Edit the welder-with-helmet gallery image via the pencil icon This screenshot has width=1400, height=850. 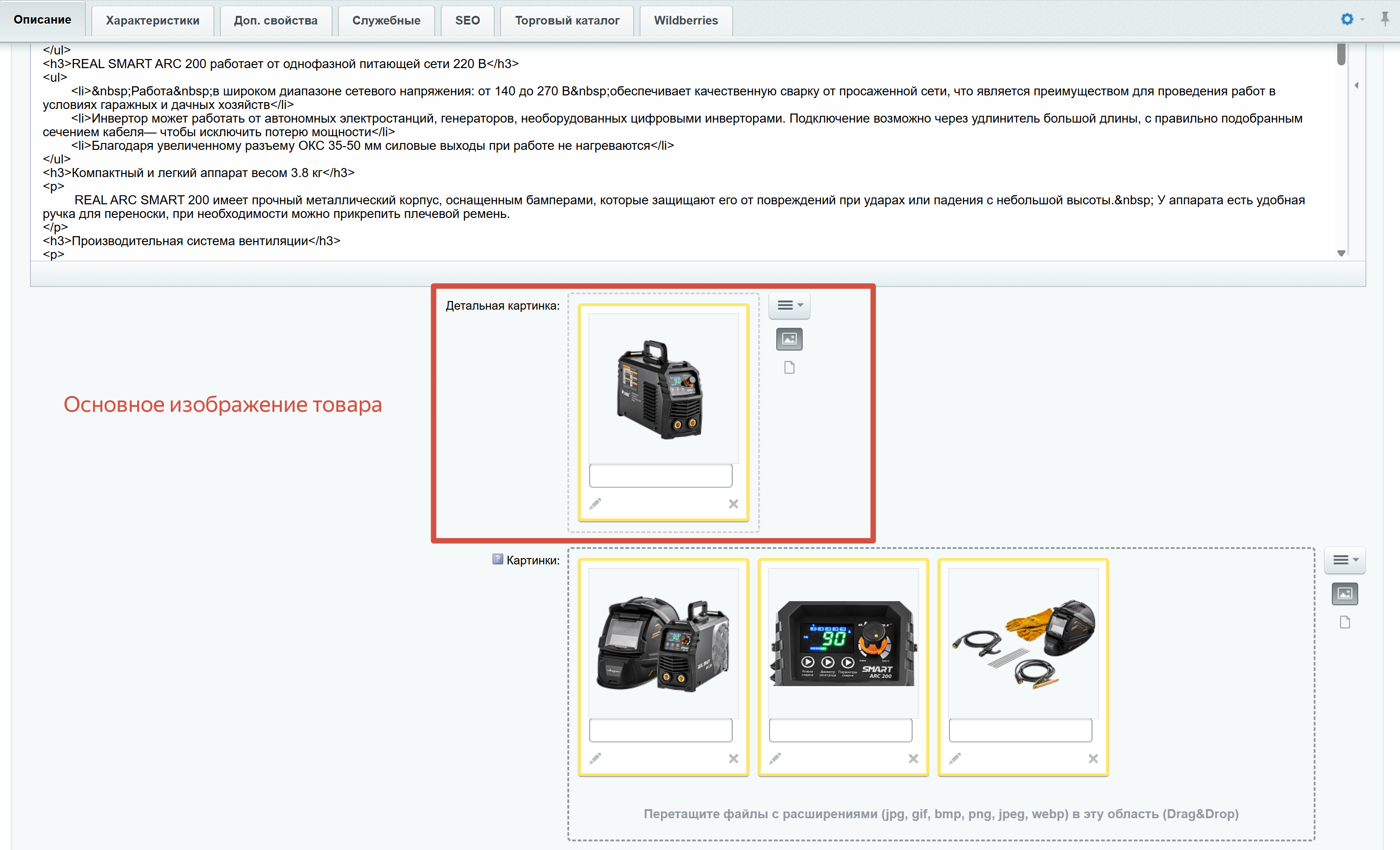click(595, 759)
